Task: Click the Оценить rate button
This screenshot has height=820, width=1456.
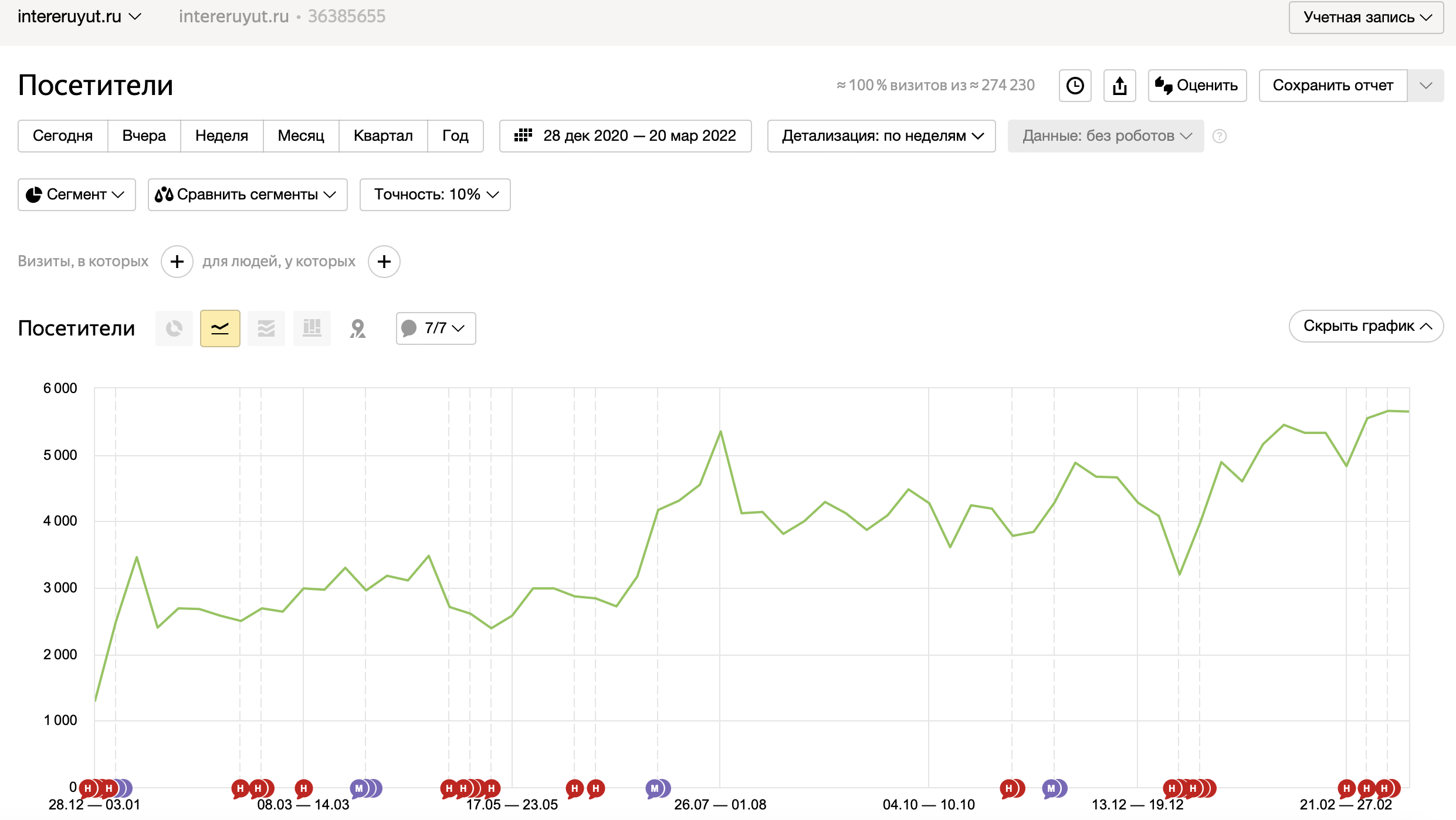Action: (1197, 86)
